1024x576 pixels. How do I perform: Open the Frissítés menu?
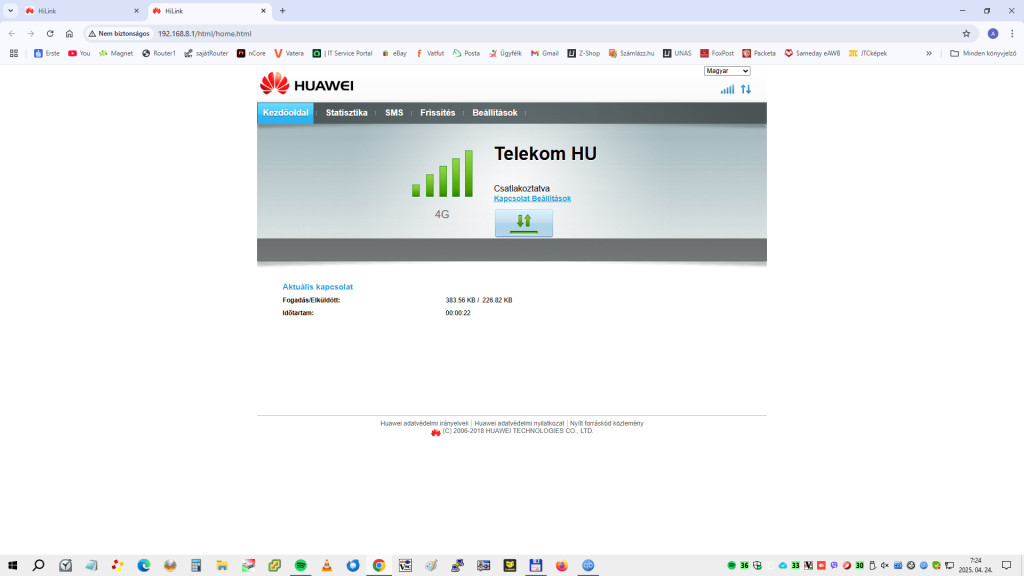438,113
